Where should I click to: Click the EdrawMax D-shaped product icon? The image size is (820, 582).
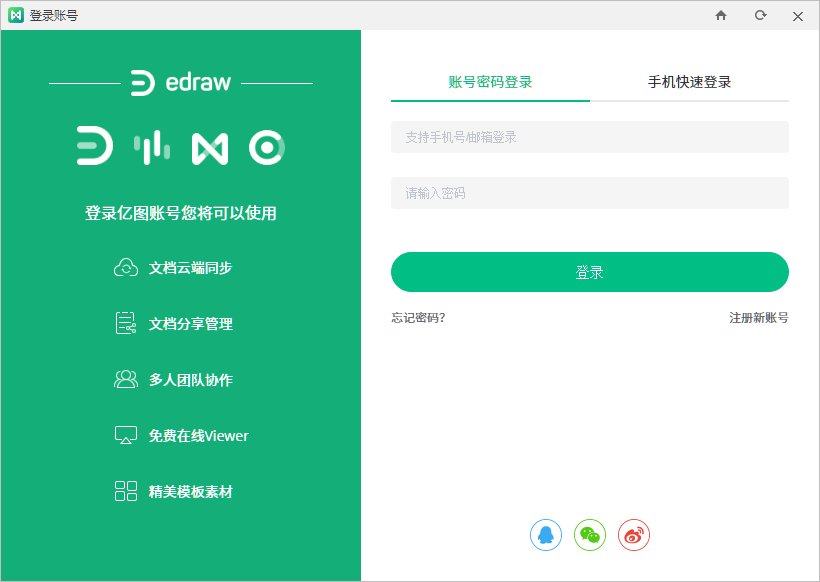95,146
